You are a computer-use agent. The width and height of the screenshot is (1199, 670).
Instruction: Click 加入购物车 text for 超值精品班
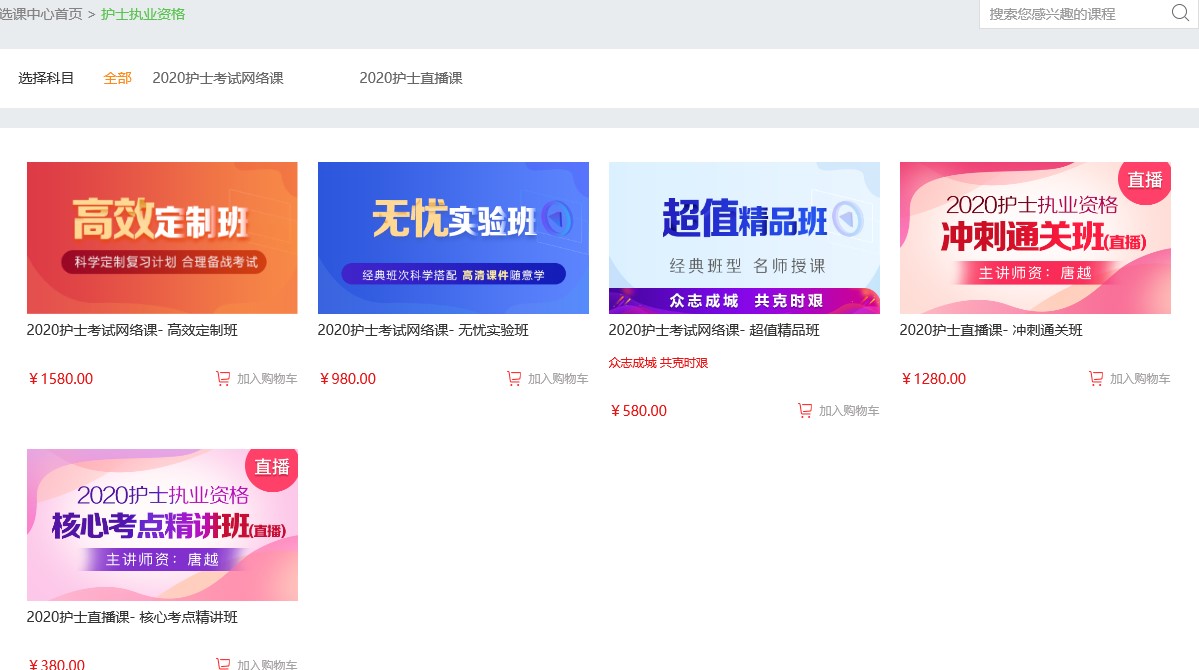(x=849, y=411)
